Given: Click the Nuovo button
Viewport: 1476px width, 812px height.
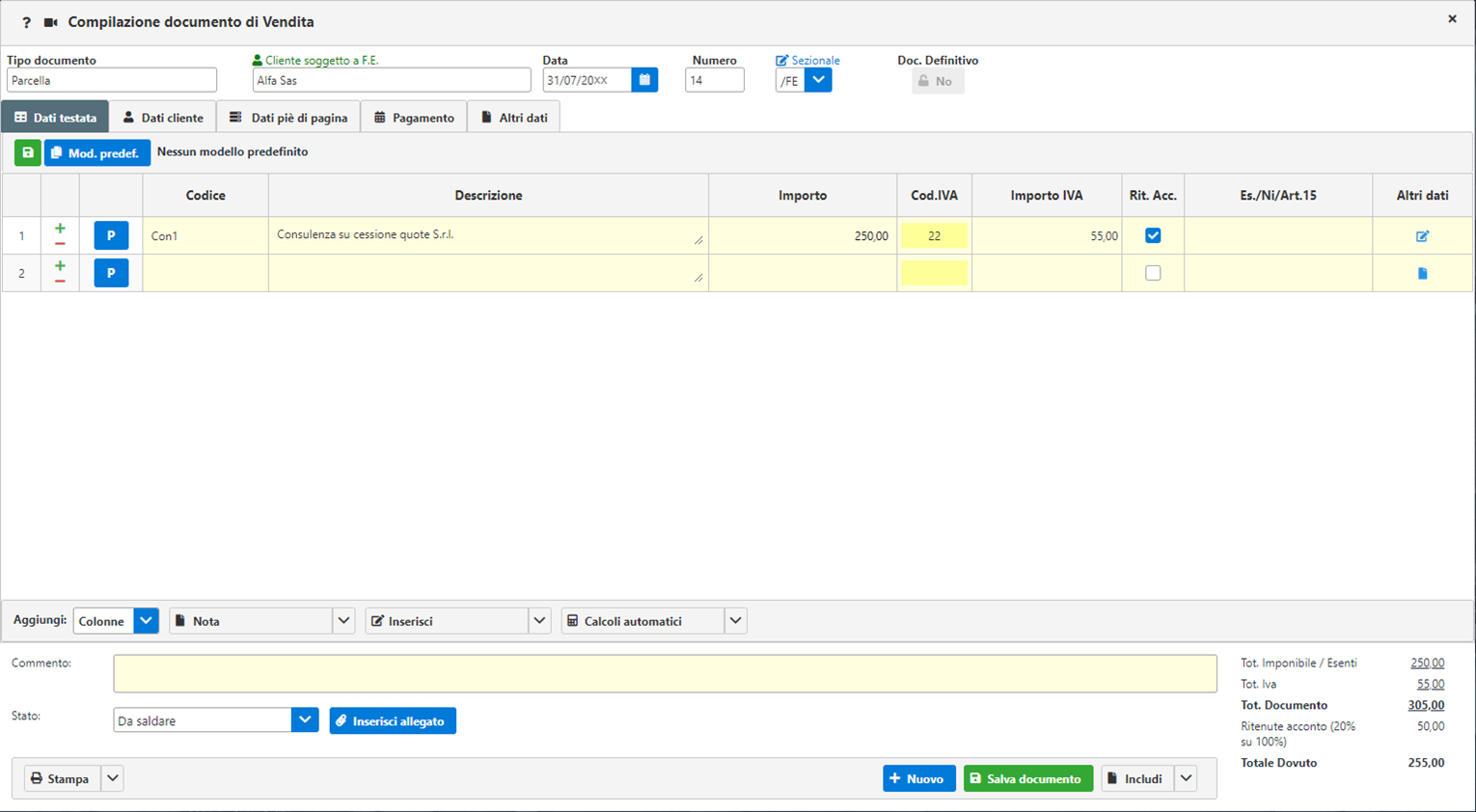Looking at the screenshot, I should [919, 778].
